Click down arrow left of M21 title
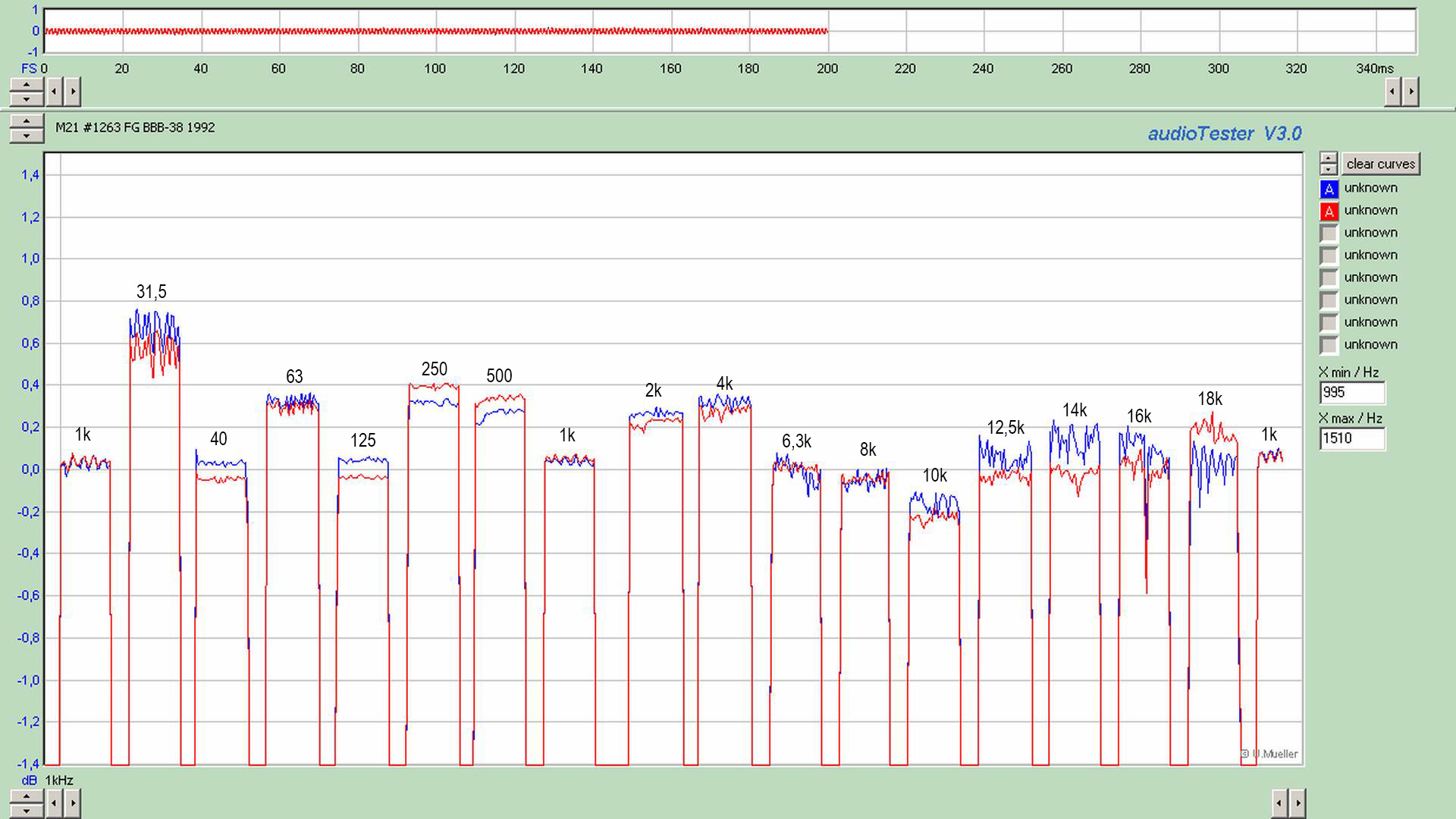1456x819 pixels. click(27, 136)
